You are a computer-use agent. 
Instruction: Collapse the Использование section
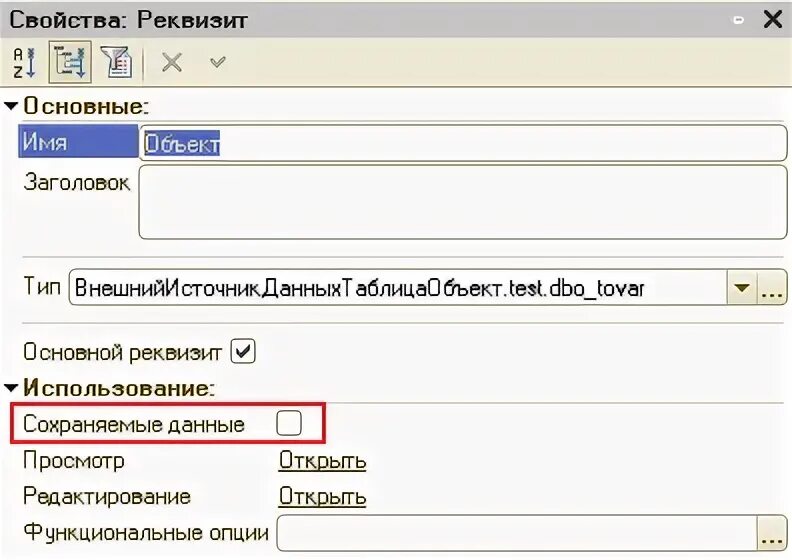point(11,388)
